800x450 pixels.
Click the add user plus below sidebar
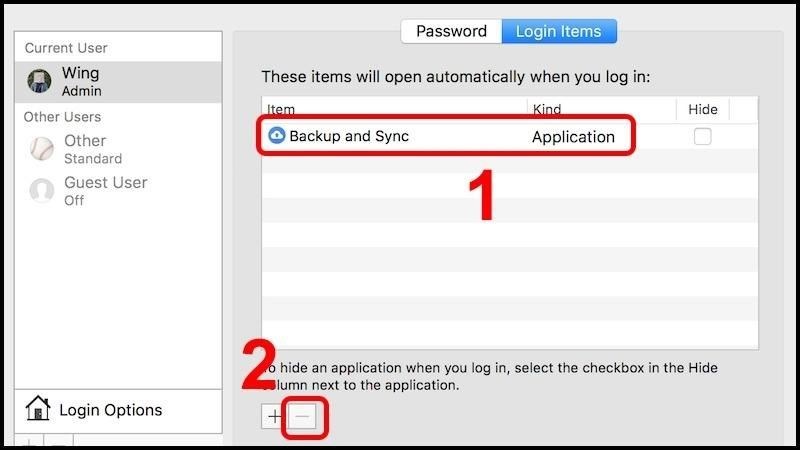pyautogui.click(x=31, y=442)
